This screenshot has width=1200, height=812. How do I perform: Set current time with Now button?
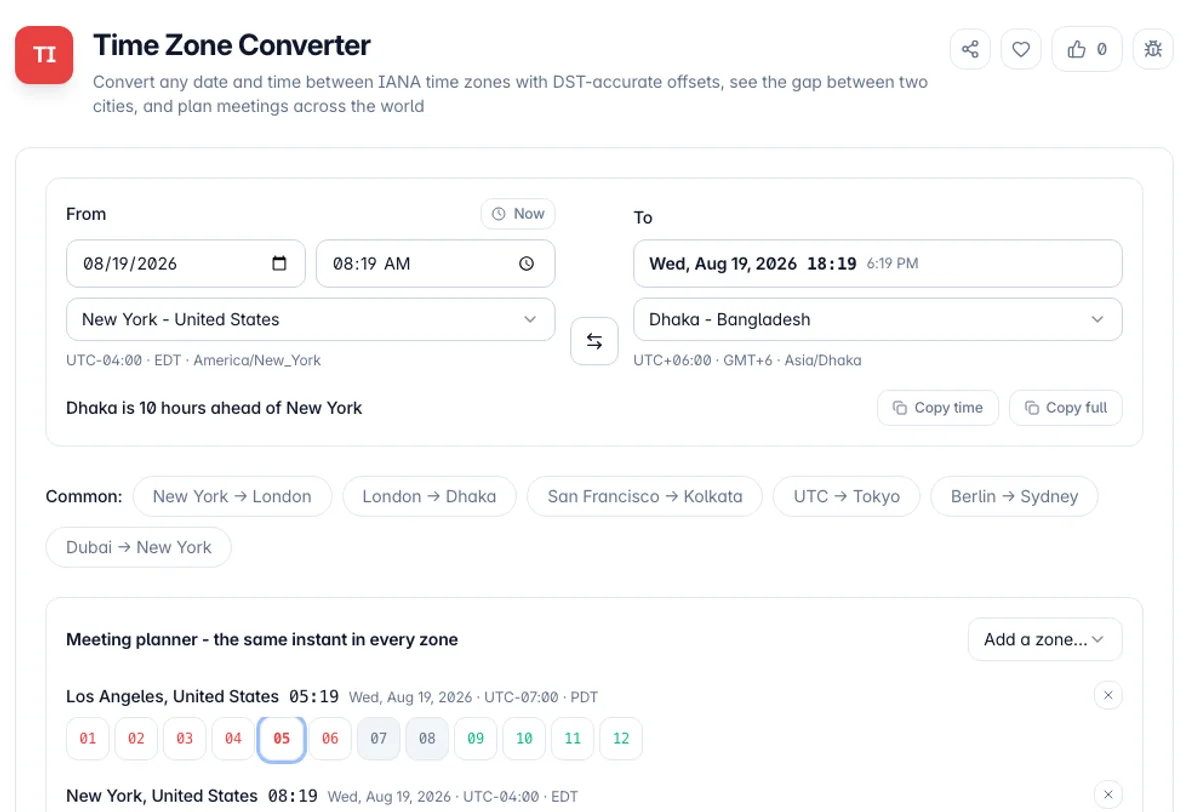(x=518, y=214)
